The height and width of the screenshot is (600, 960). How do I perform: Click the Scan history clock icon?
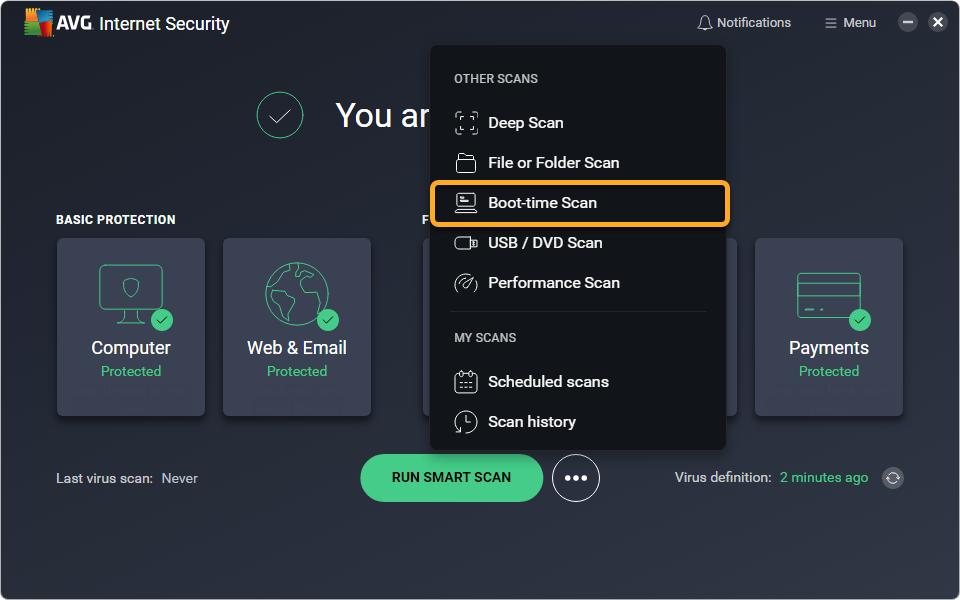[x=466, y=422]
